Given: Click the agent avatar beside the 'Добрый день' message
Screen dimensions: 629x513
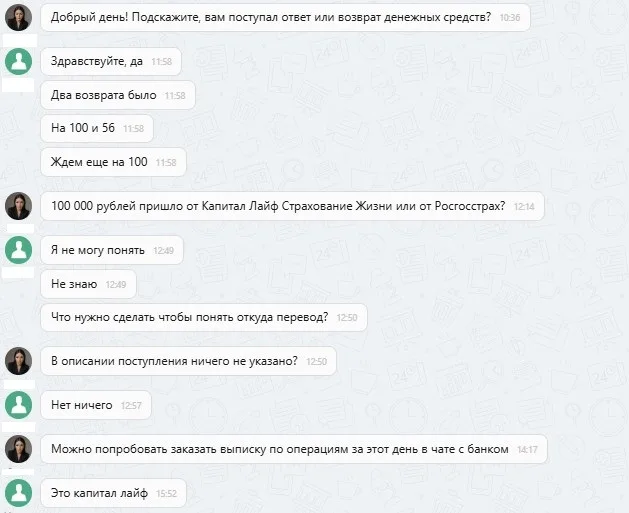Looking at the screenshot, I should pos(18,17).
